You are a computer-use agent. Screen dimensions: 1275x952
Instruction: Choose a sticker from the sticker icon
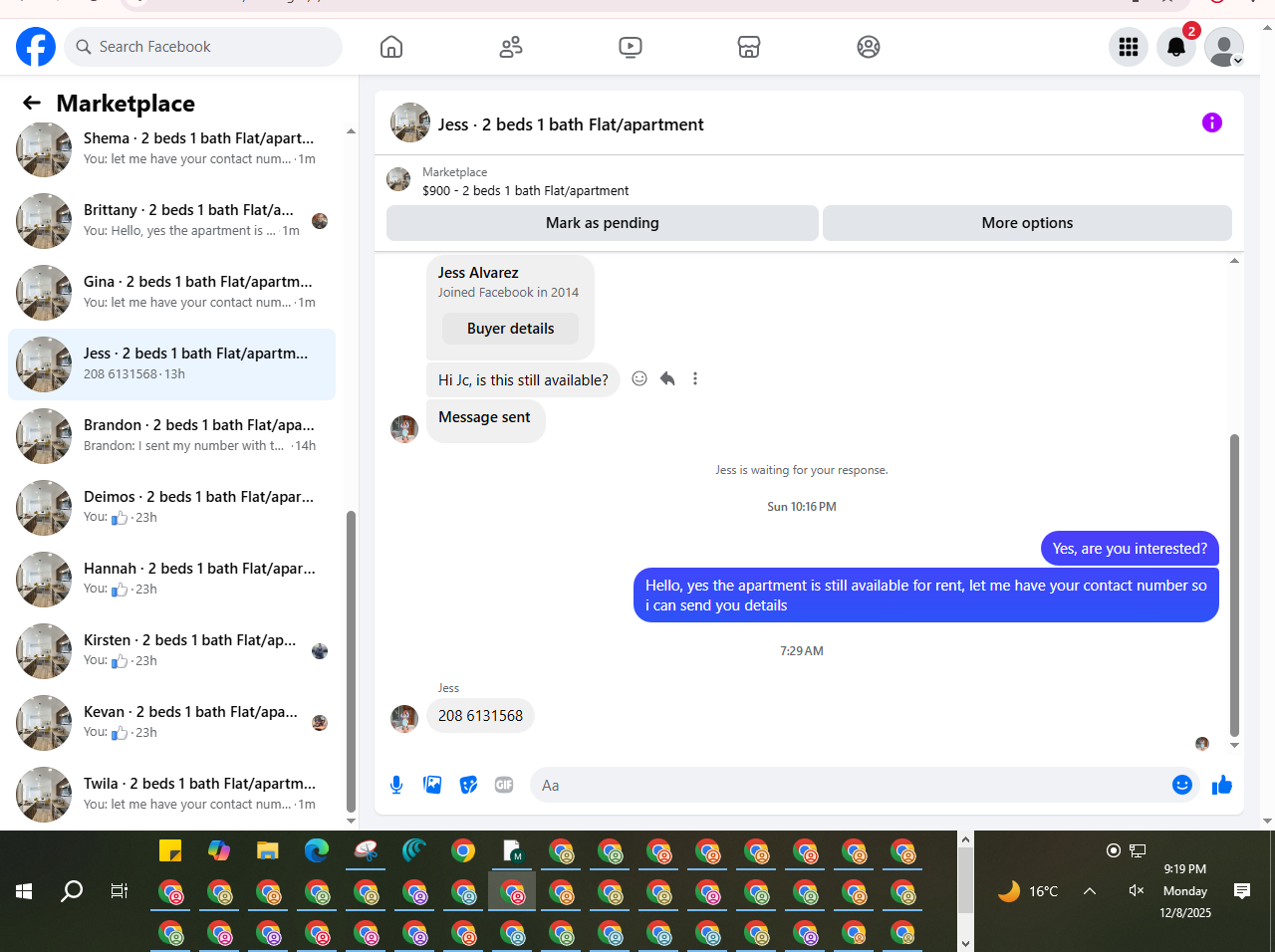(x=468, y=785)
